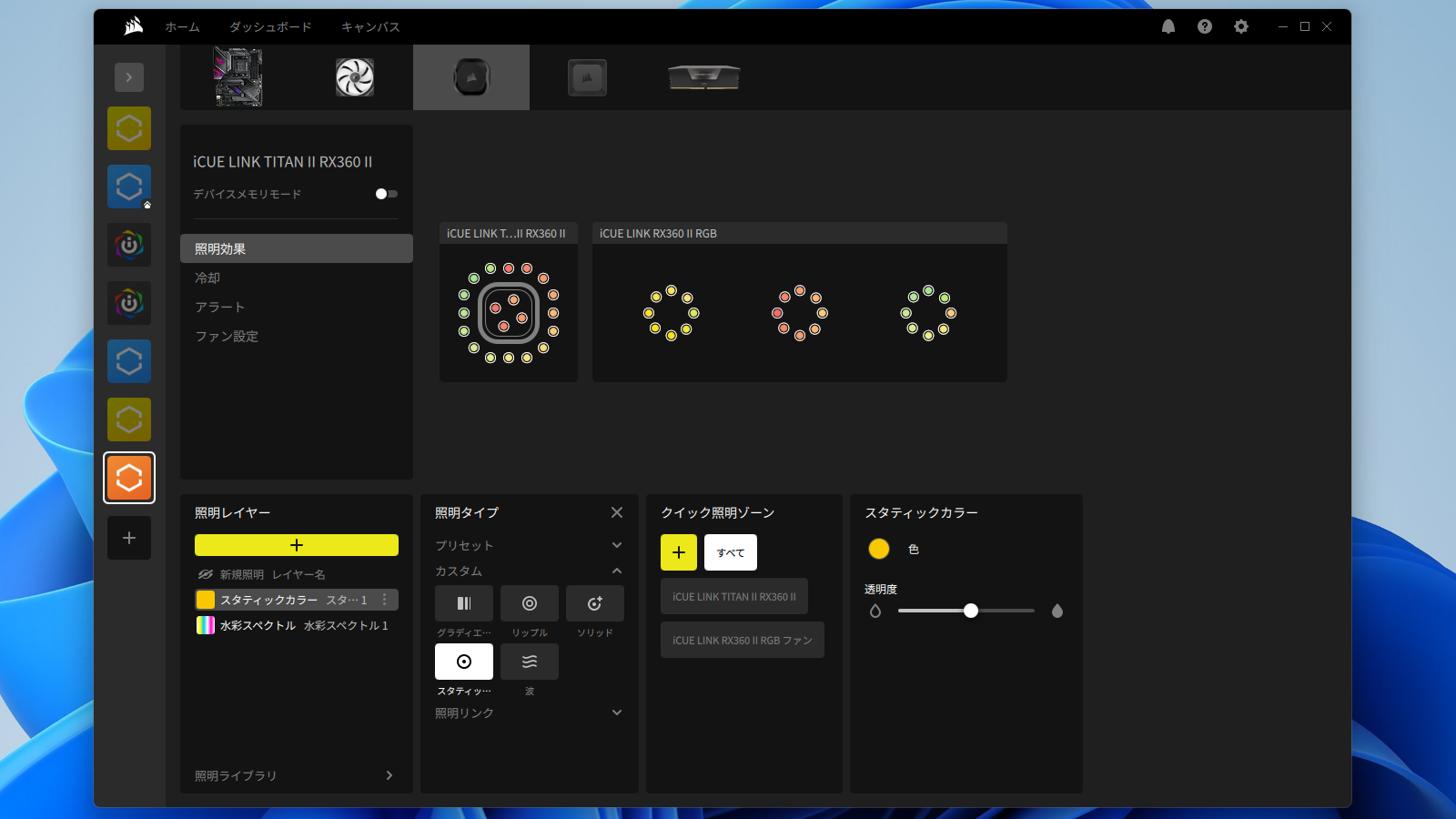The width and height of the screenshot is (1456, 819).
Task: Select the RAM memory device icon
Action: [704, 77]
